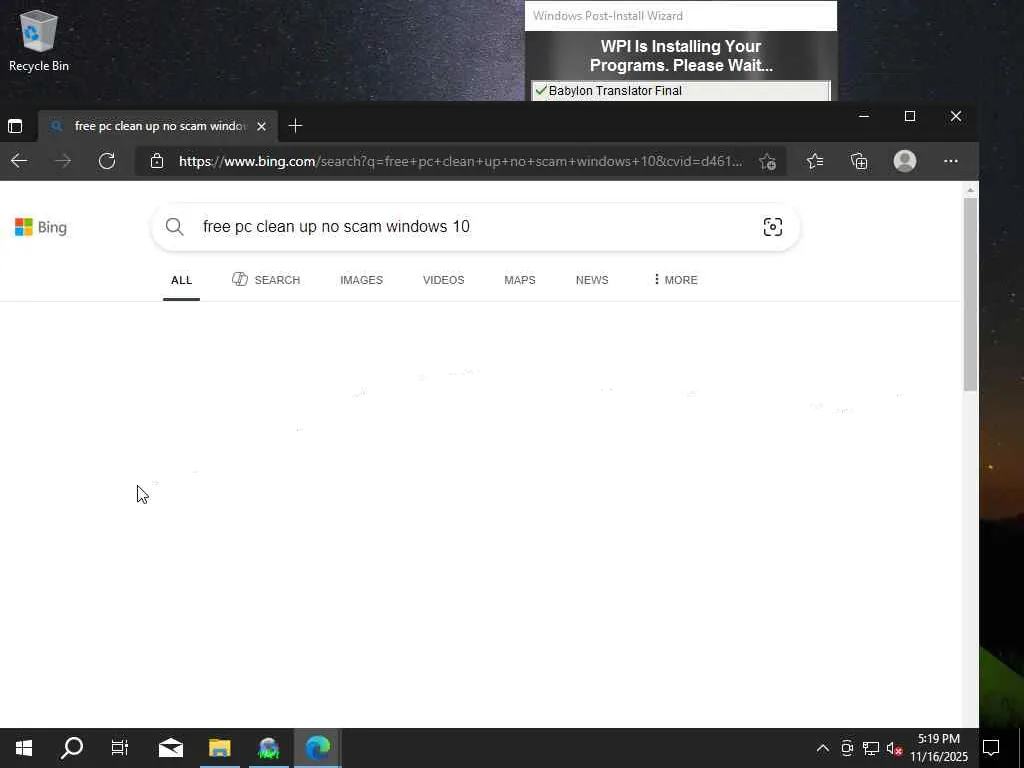
Task: Show hidden system tray icons
Action: 823,748
